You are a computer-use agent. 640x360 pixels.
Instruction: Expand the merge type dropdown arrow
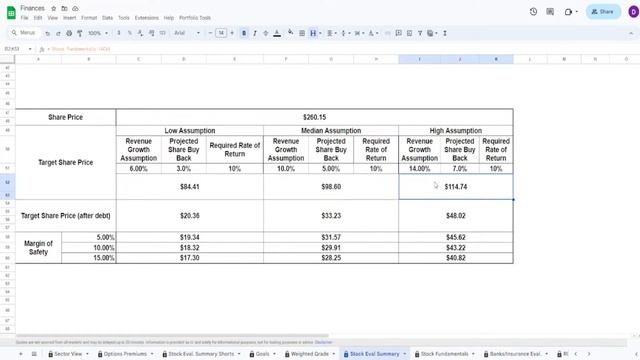pyautogui.click(x=320, y=33)
